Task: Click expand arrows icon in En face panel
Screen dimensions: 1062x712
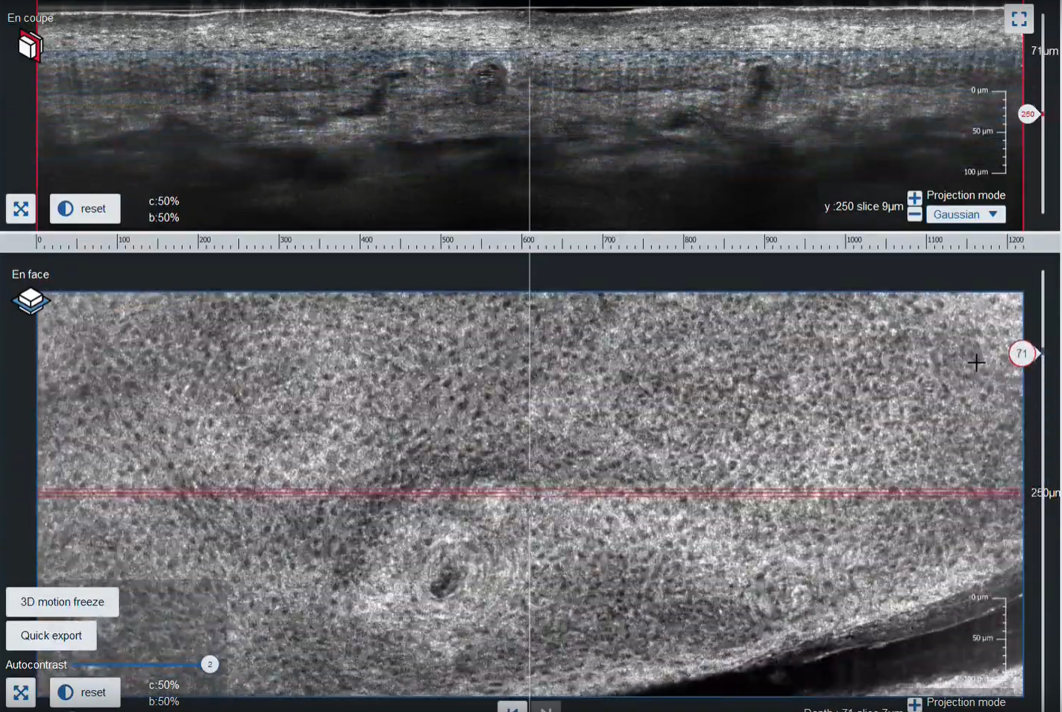Action: click(21, 692)
